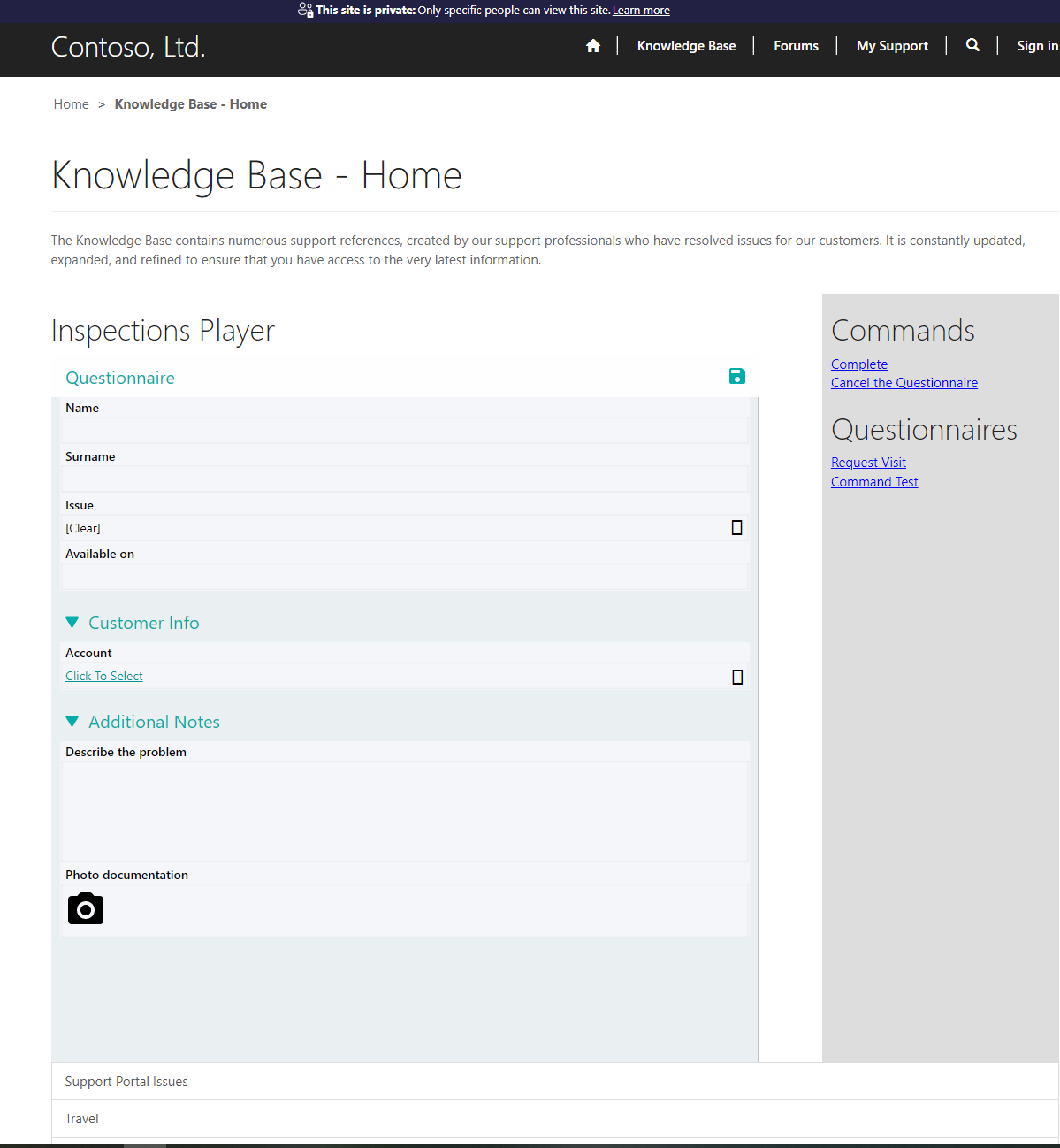The width and height of the screenshot is (1060, 1148).
Task: Select the Travel category row
Action: pyautogui.click(x=555, y=1119)
